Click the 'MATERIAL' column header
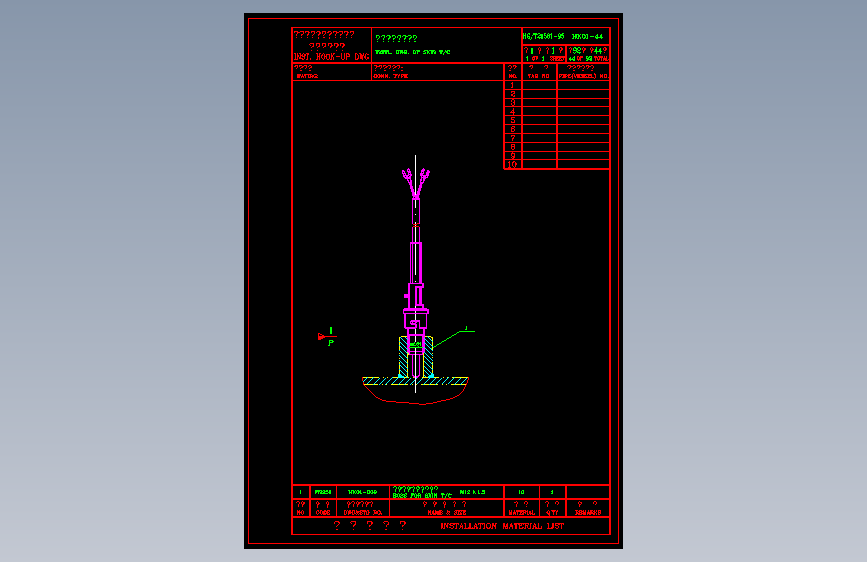The image size is (867, 562). pyautogui.click(x=521, y=513)
